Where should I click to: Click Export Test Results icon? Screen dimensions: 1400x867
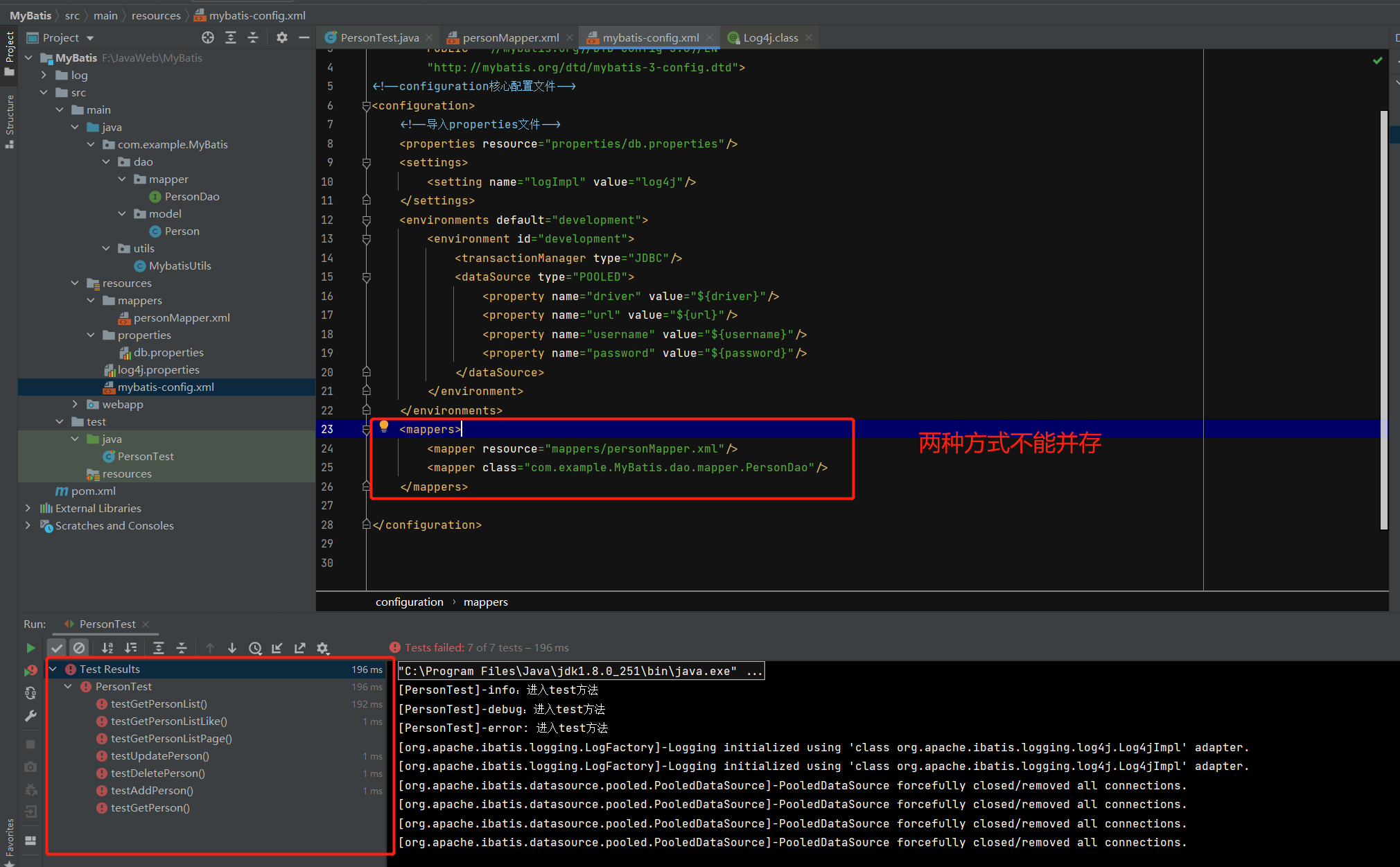pyautogui.click(x=299, y=648)
